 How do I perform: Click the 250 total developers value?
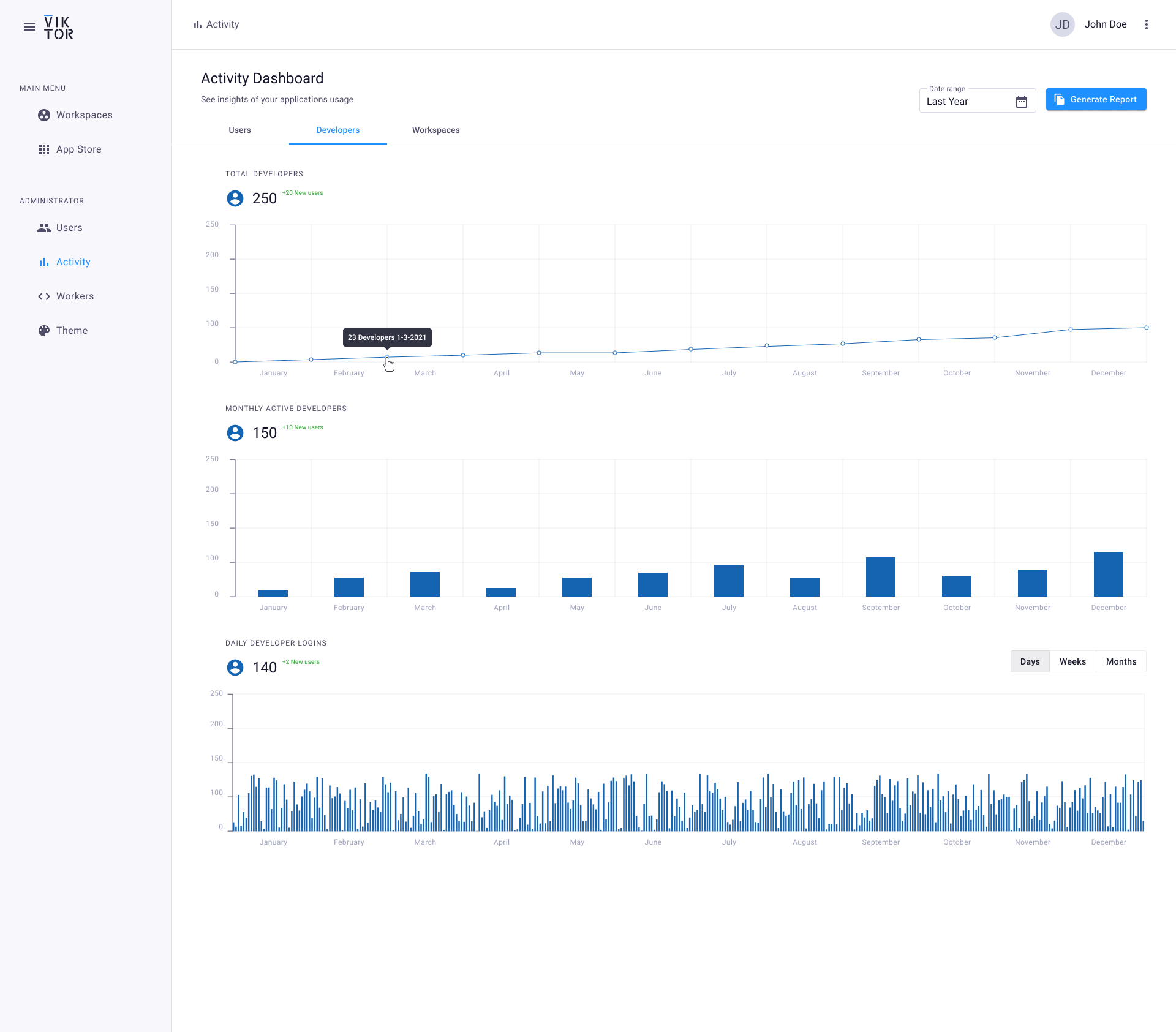tap(265, 198)
